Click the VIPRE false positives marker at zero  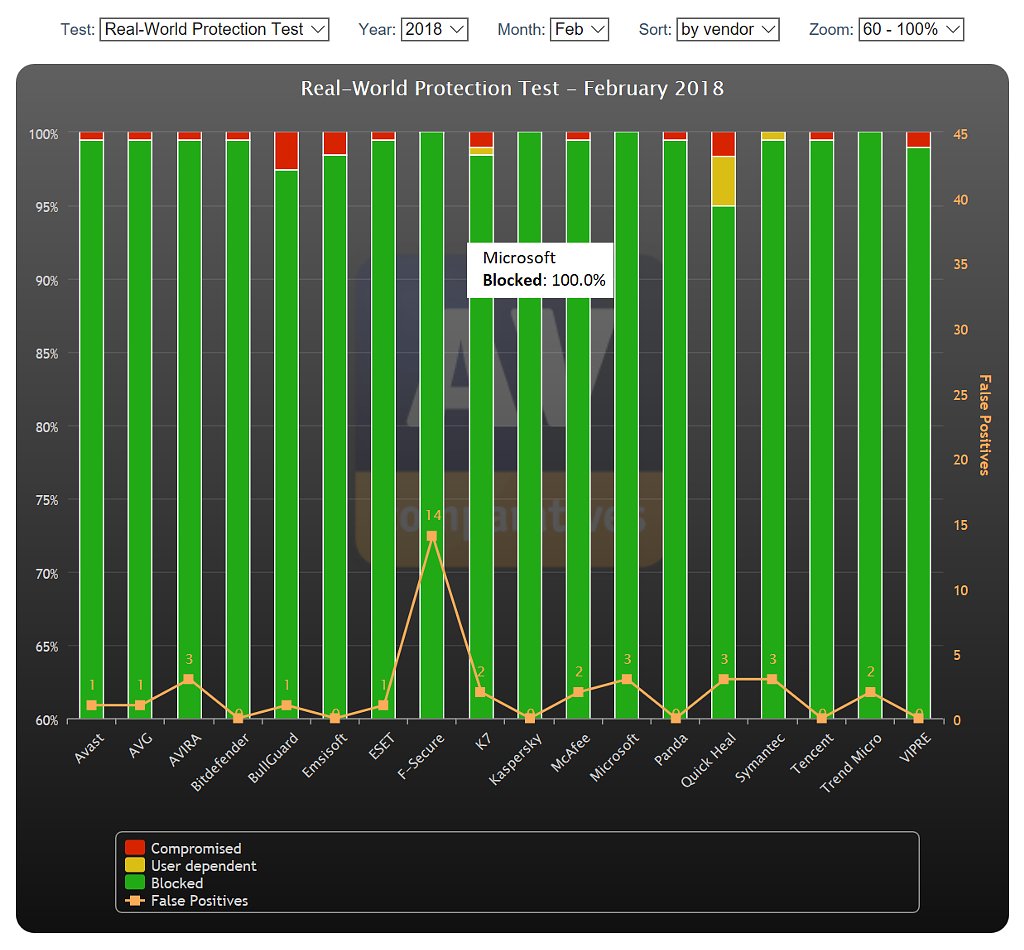tap(918, 718)
